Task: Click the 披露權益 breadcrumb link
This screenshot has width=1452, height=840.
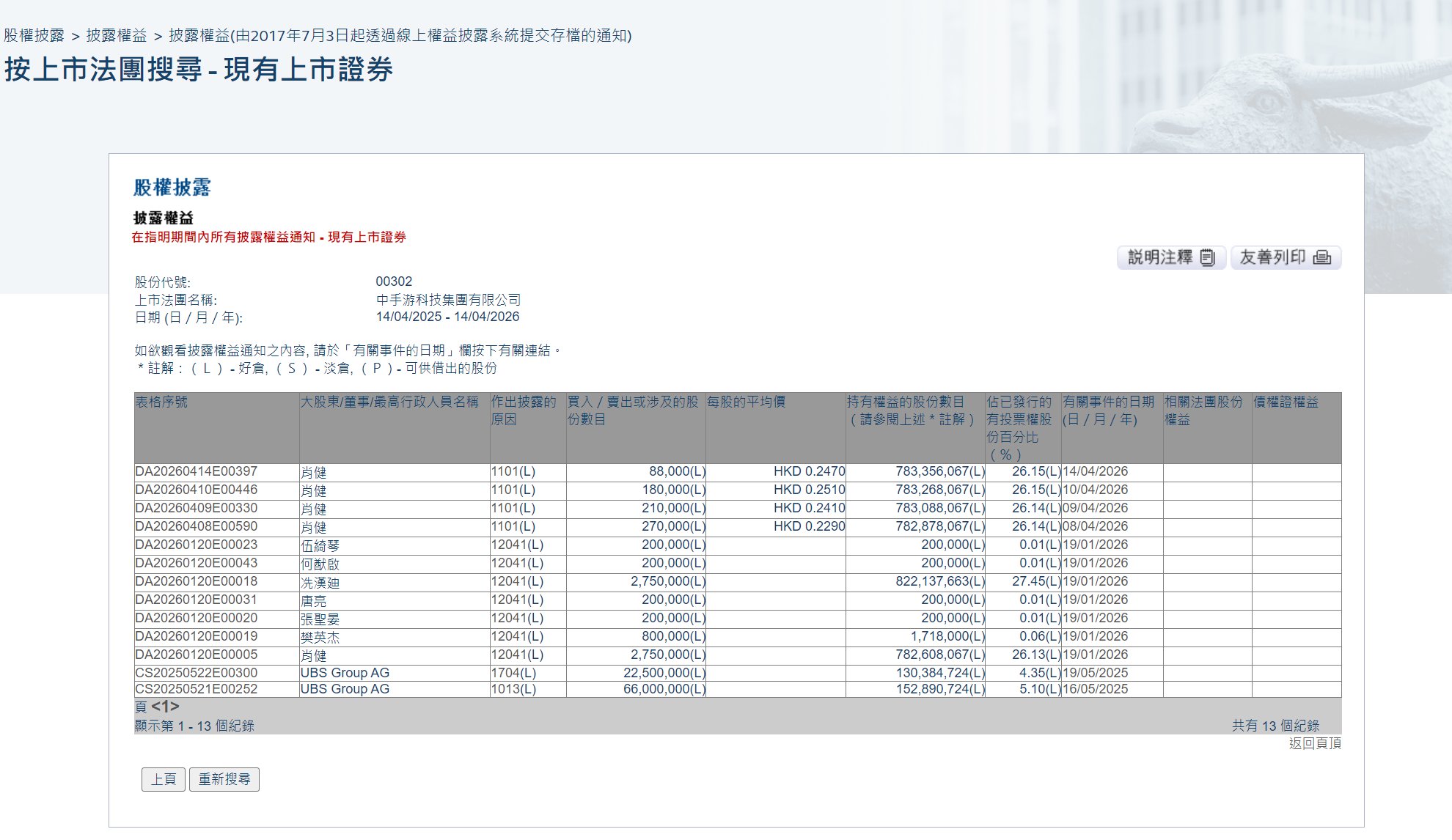Action: pos(117,35)
